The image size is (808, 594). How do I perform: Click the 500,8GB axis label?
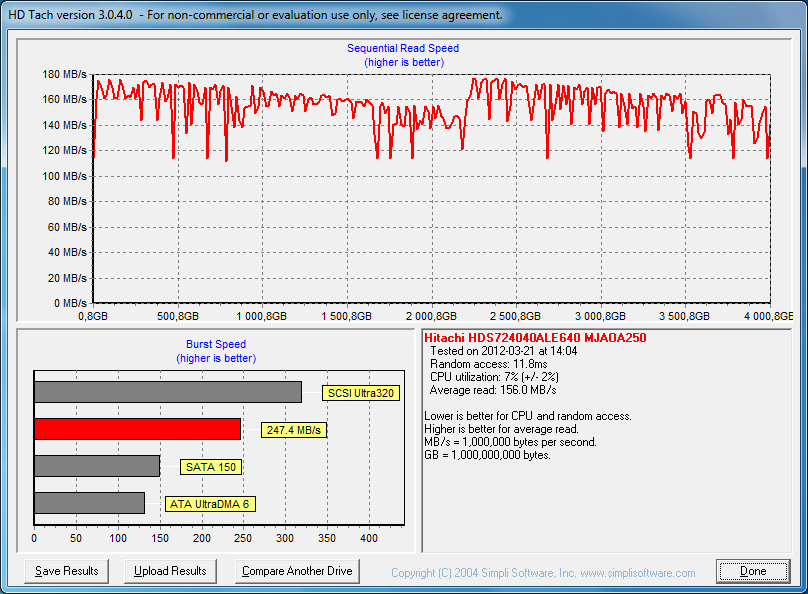(178, 316)
